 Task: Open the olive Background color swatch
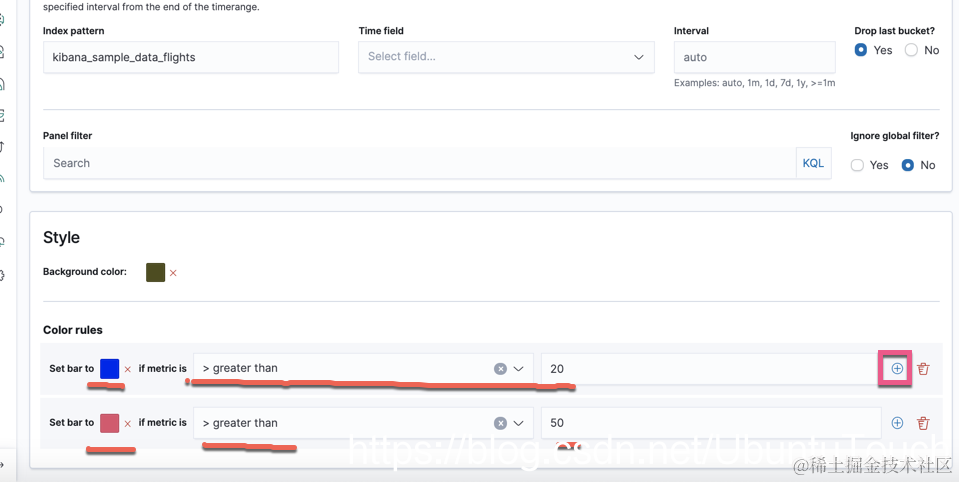tap(155, 272)
